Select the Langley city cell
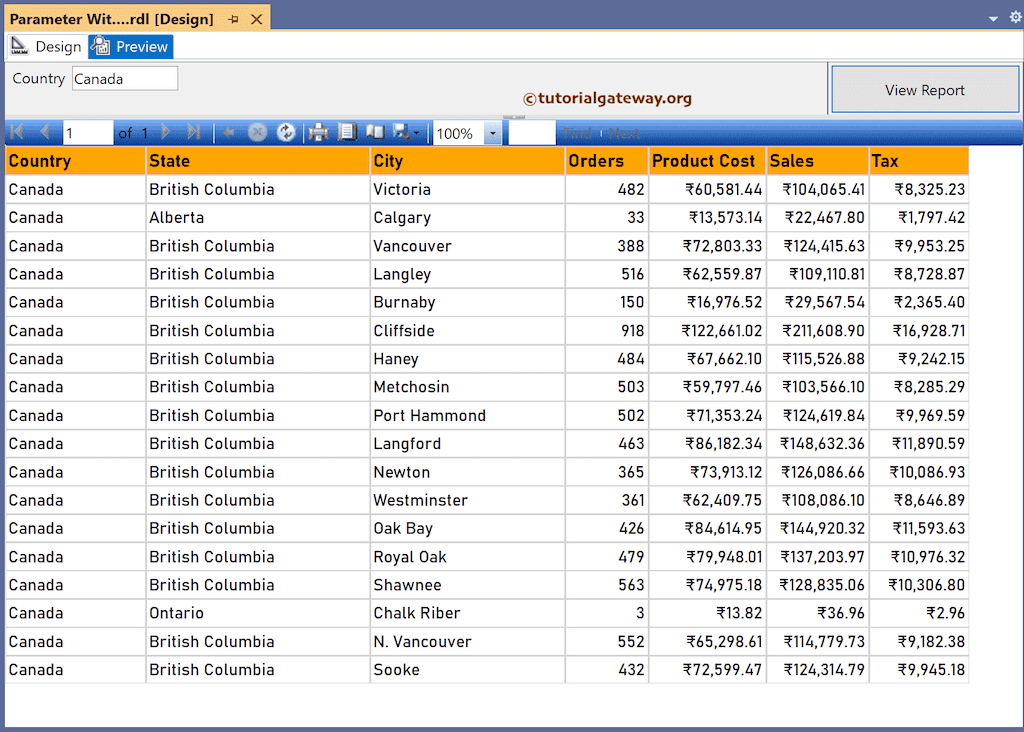Screen dimensions: 1024x732 (468, 274)
